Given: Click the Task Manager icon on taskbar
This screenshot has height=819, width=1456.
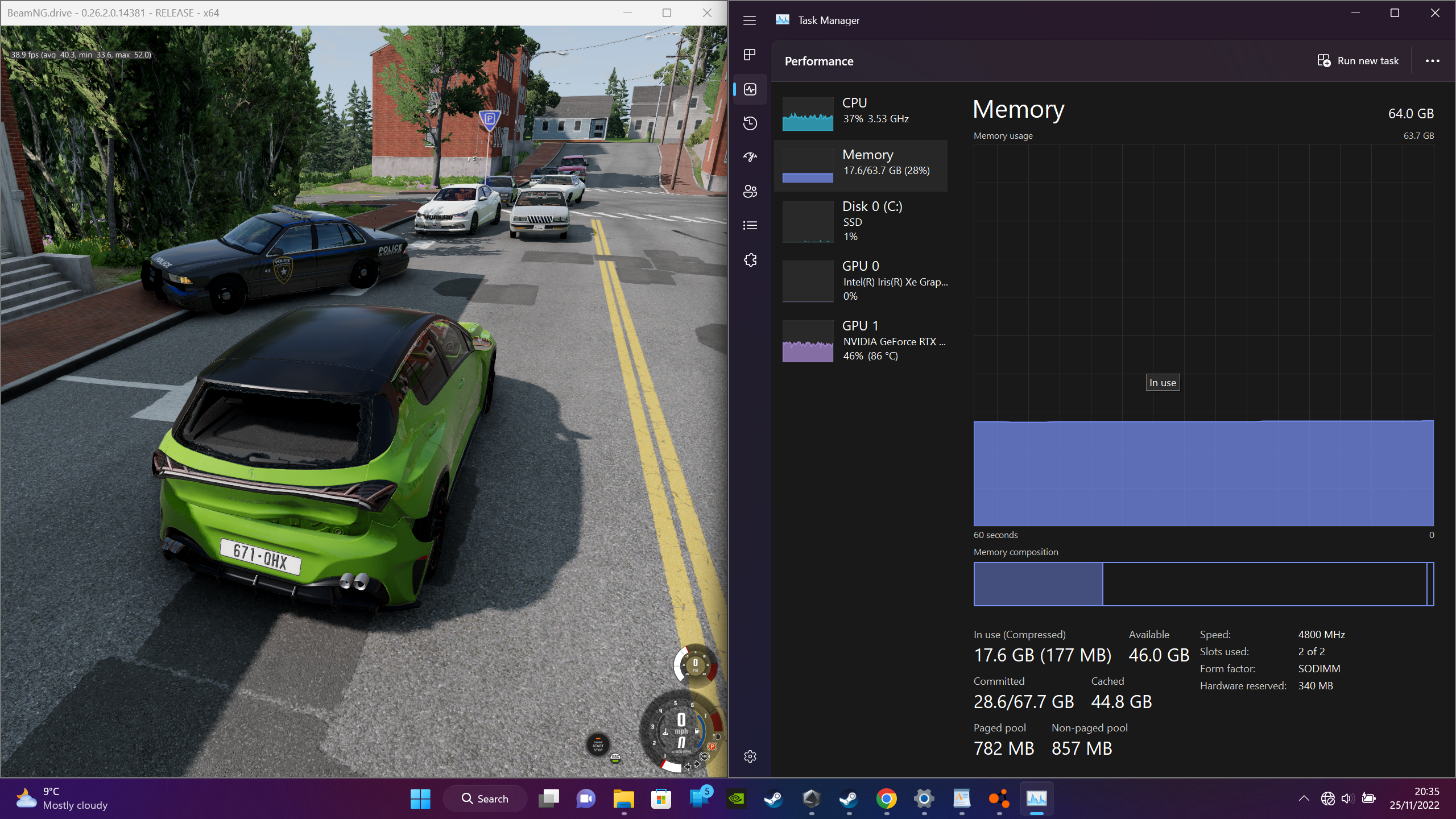Looking at the screenshot, I should click(x=1037, y=799).
